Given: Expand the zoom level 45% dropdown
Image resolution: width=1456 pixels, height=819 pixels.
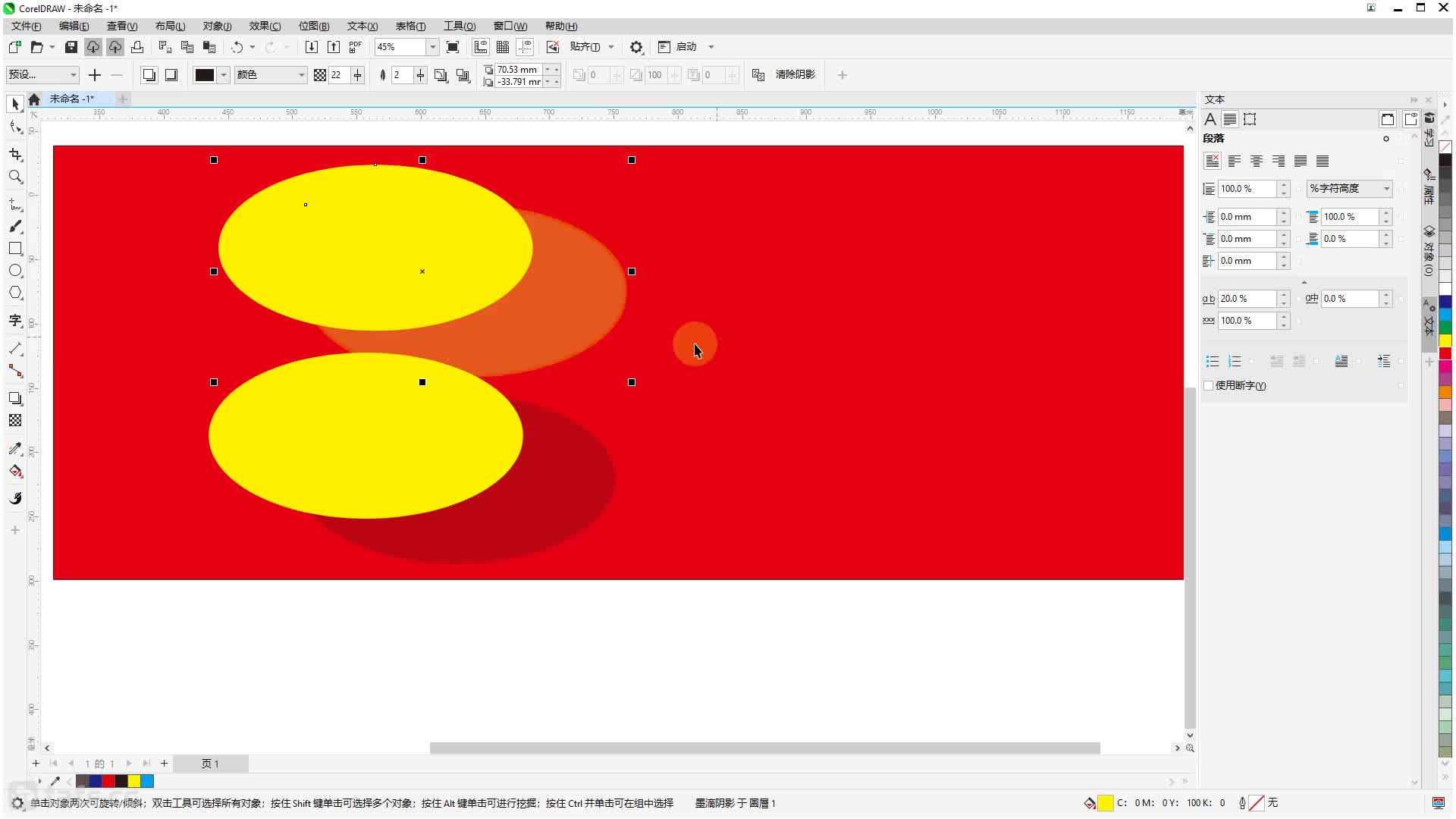Looking at the screenshot, I should coord(432,47).
